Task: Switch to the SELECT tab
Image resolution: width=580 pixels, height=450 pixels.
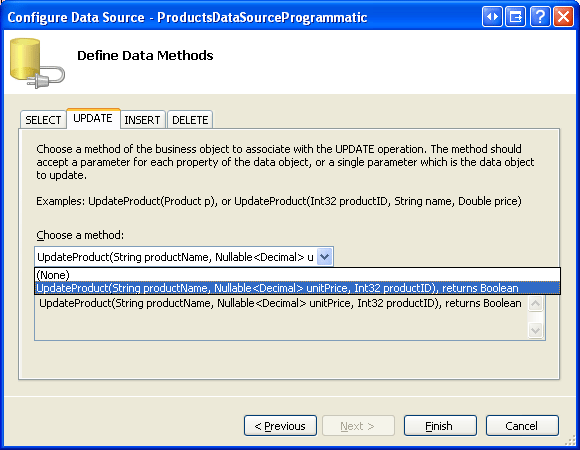Action: [x=43, y=120]
